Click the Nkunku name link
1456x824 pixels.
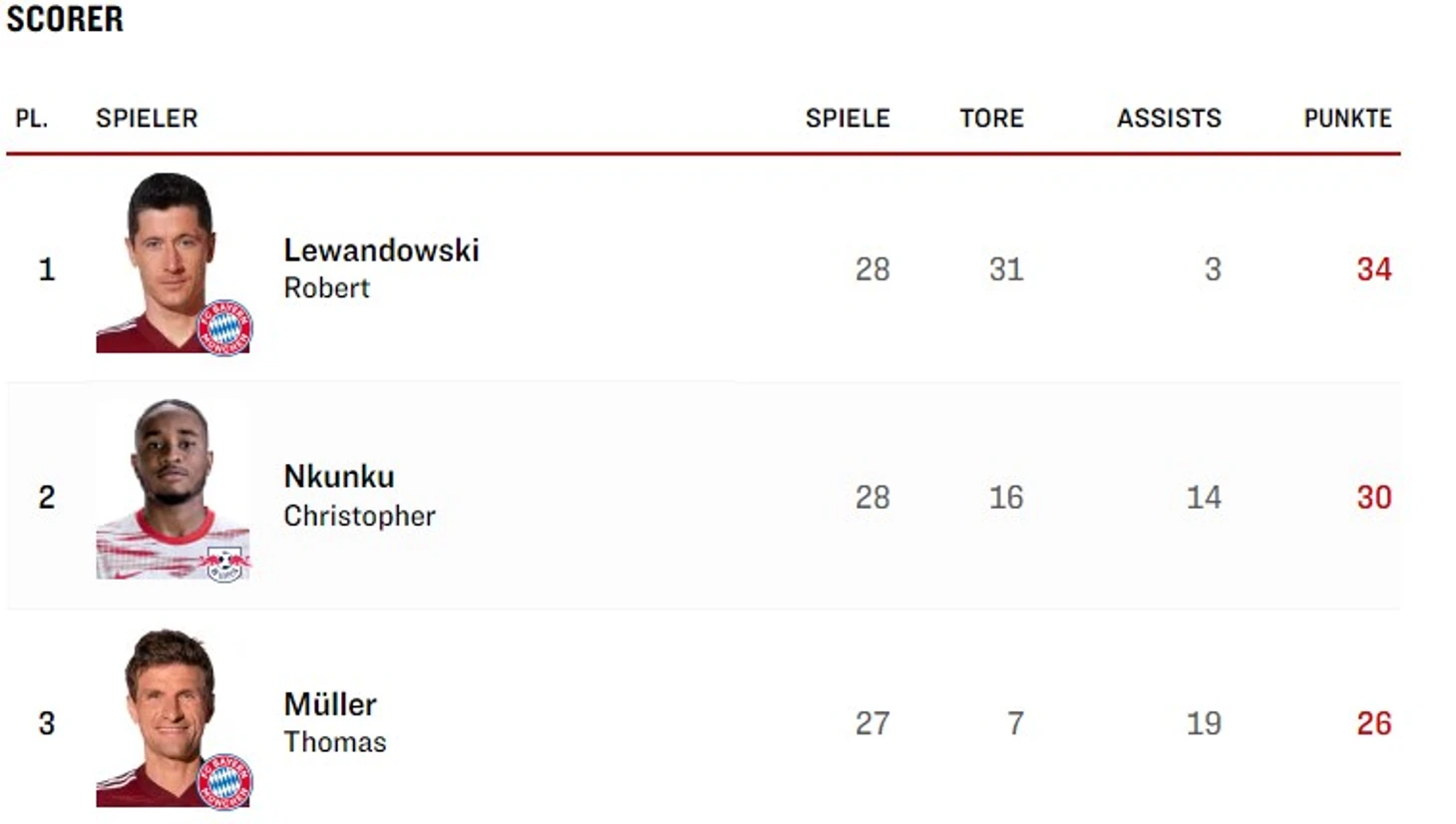coord(339,476)
